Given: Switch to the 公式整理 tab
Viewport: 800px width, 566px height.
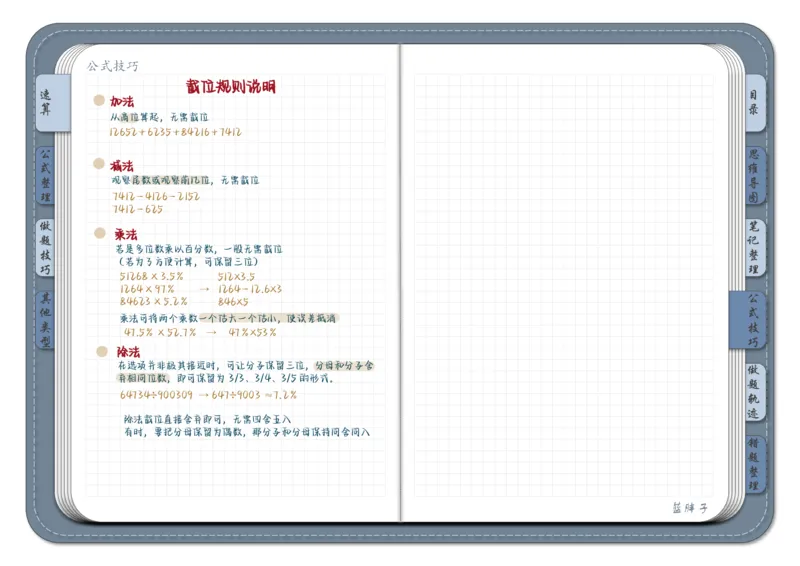Looking at the screenshot, I should point(45,175).
